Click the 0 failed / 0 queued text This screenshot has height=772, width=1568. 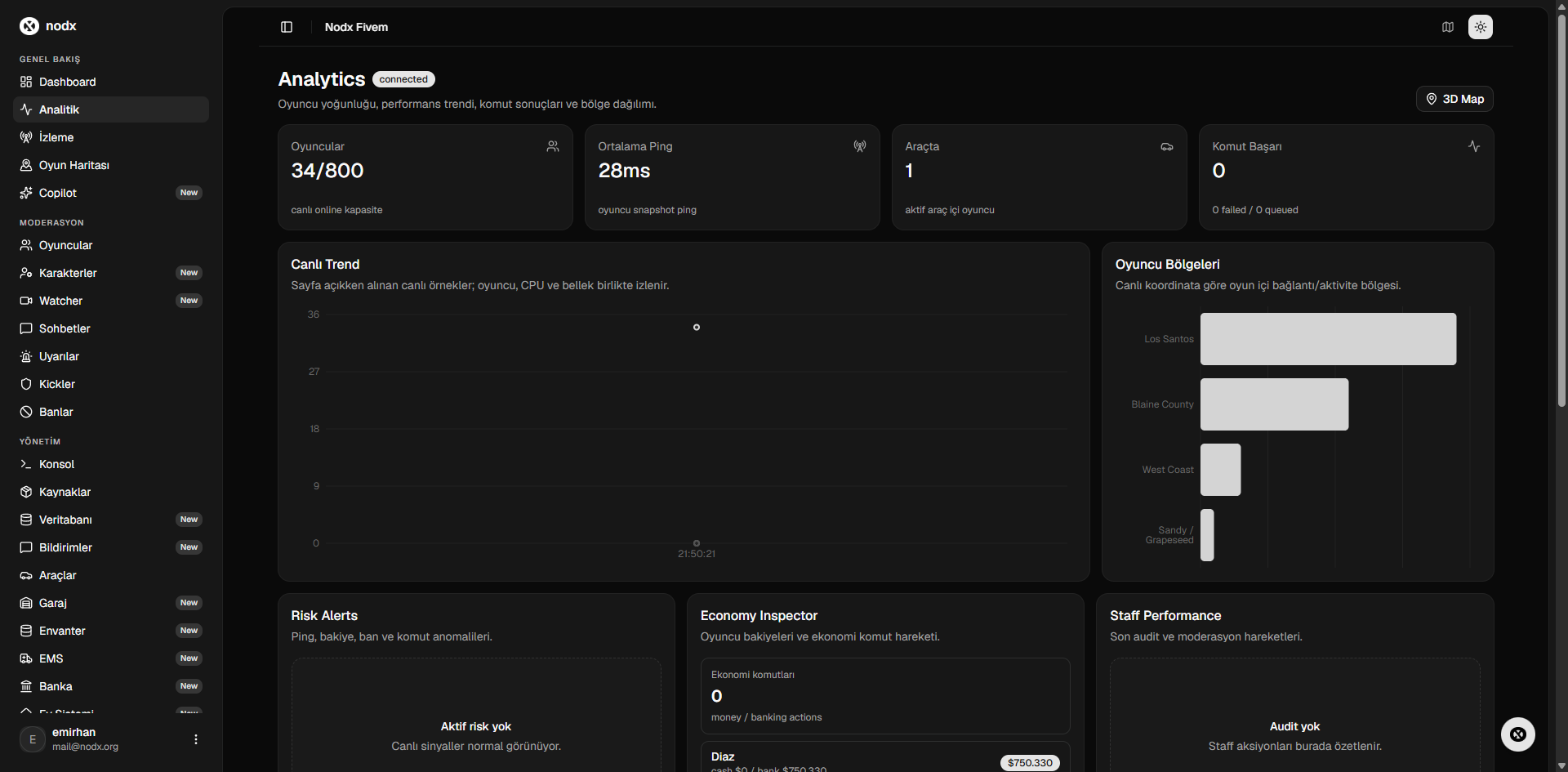click(x=1255, y=210)
